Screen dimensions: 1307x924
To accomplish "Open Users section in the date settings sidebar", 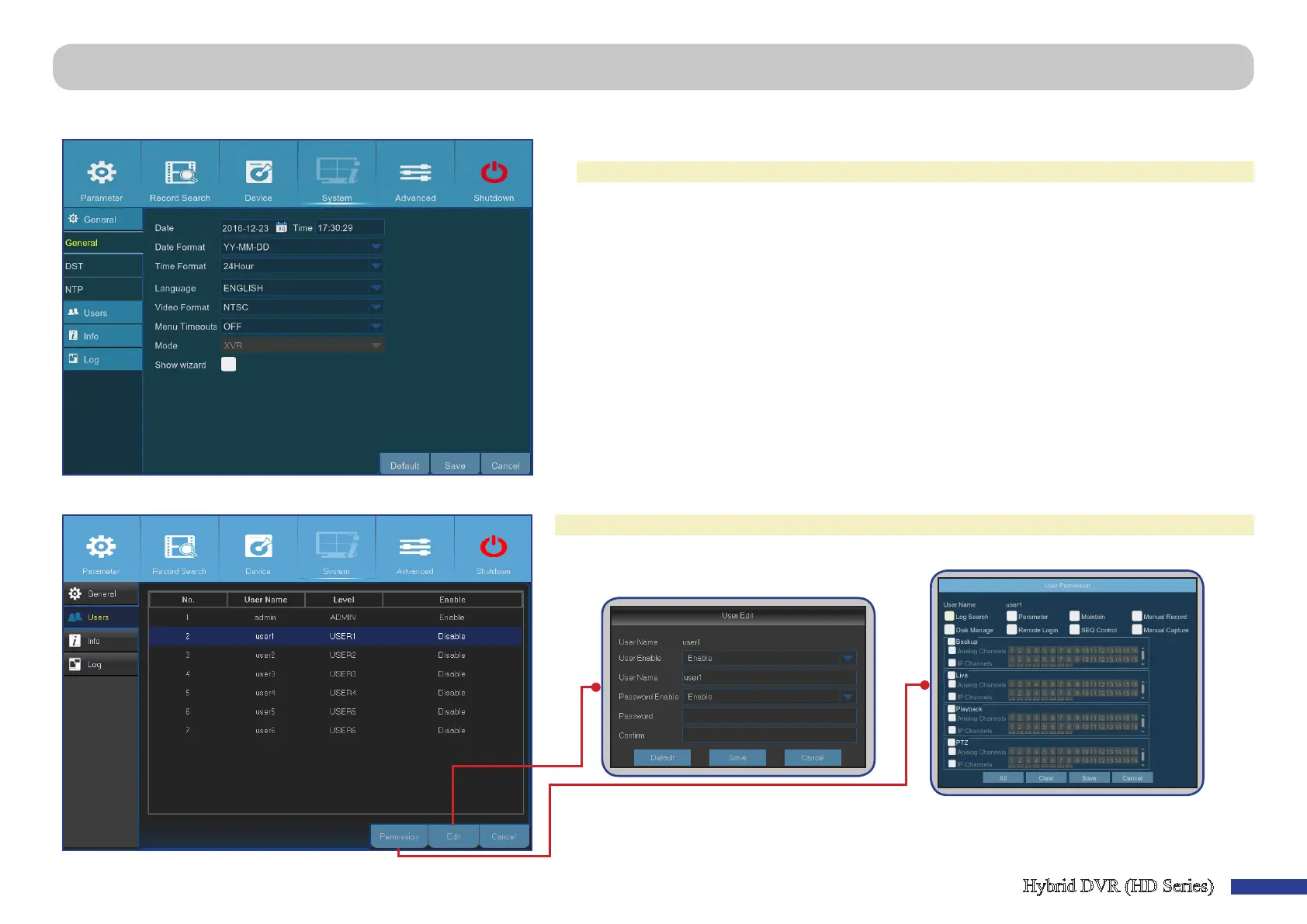I will 103,313.
